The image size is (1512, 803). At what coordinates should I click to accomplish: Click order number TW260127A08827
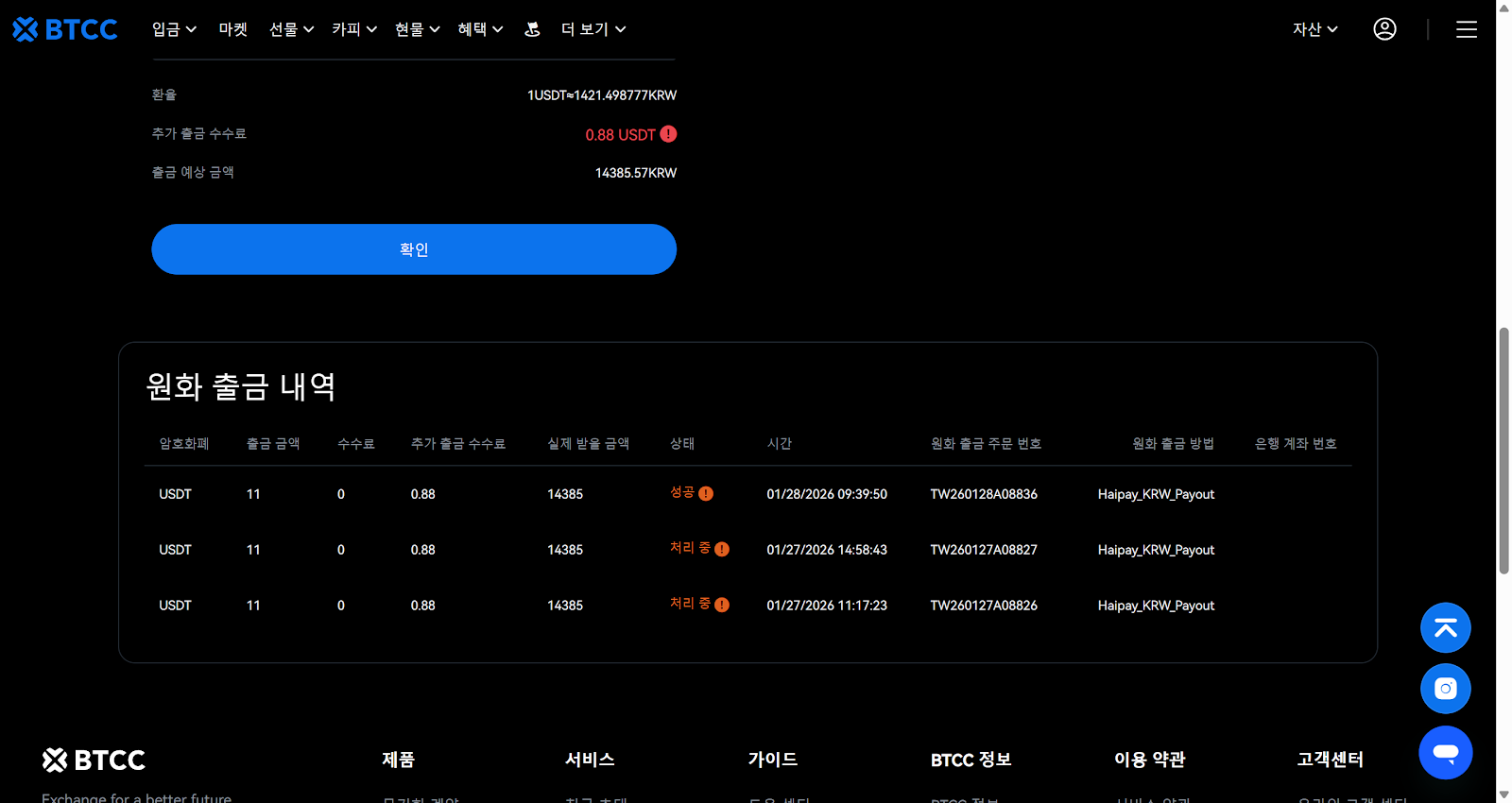coord(984,550)
